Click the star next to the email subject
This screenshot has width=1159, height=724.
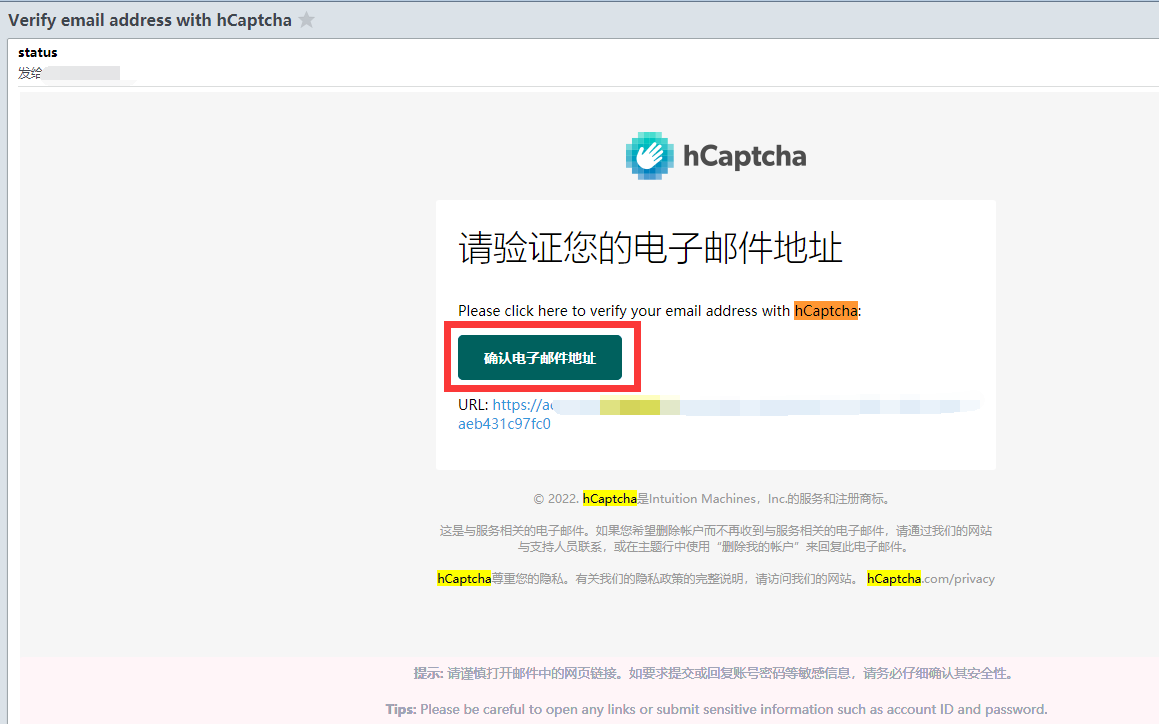point(306,18)
